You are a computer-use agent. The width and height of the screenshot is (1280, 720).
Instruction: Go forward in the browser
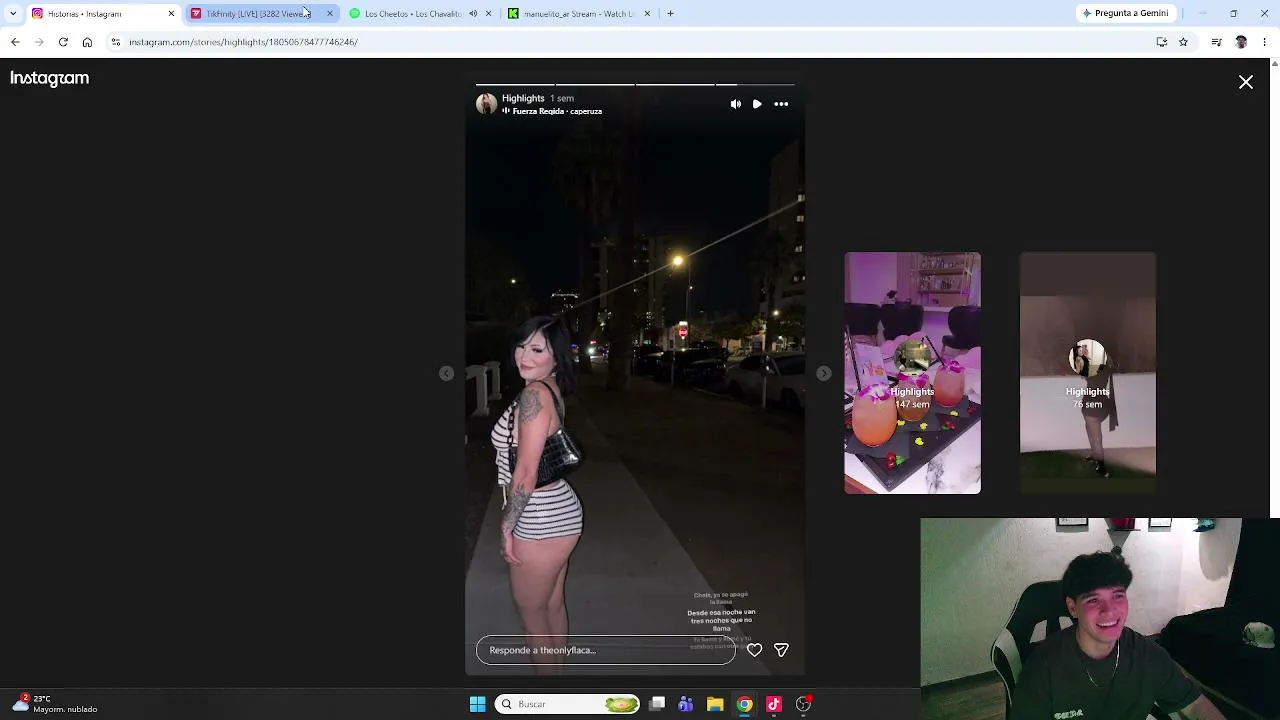coord(39,42)
